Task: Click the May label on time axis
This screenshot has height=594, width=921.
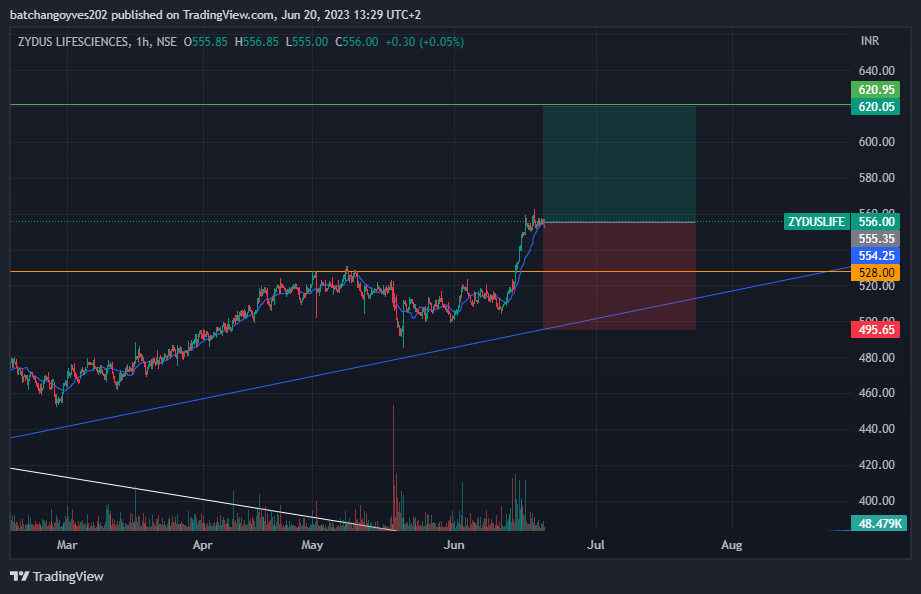Action: [x=312, y=545]
